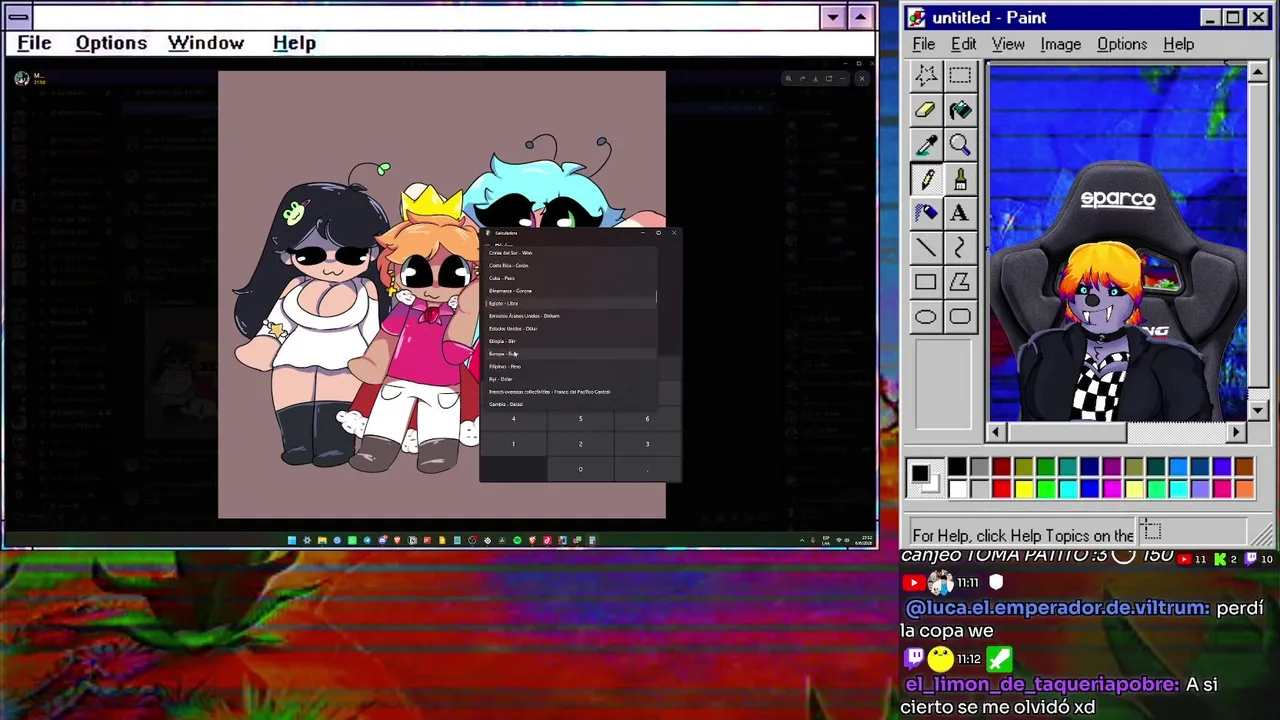Screen dimensions: 1280x720
Task: Activate the Text tool in Paint
Action: point(960,213)
